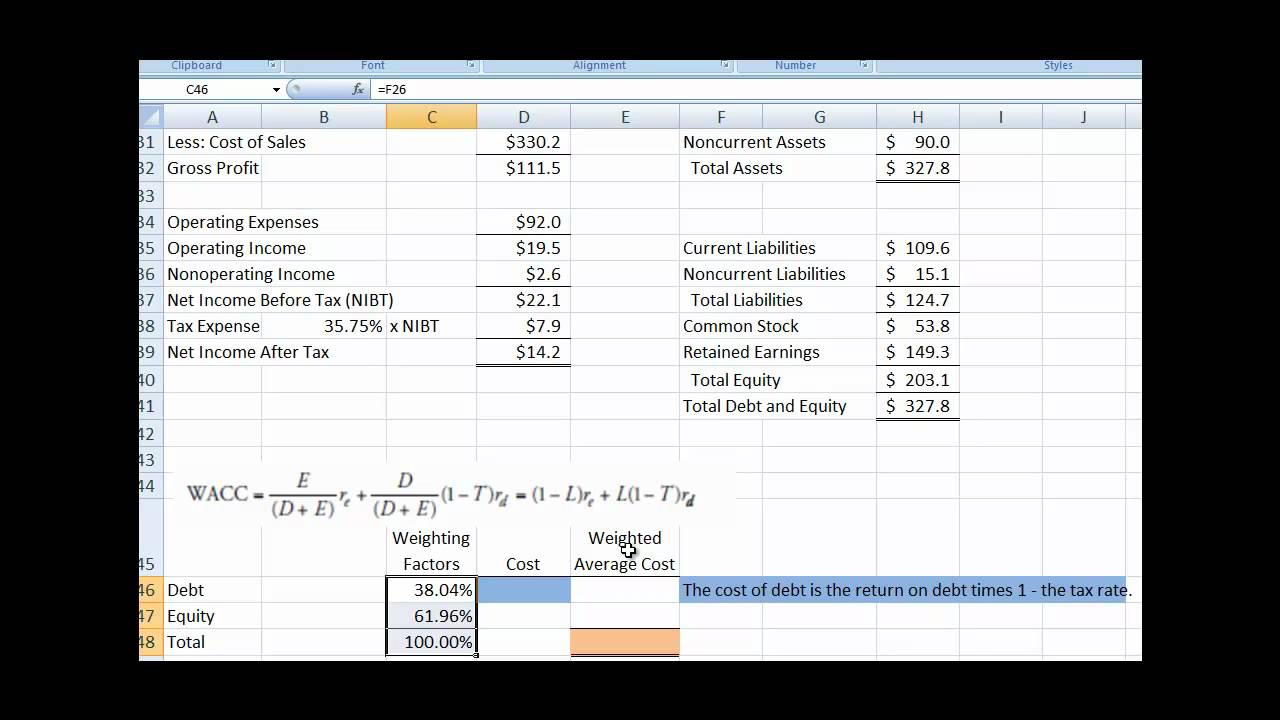Select the $111.5 gross profit value
The height and width of the screenshot is (720, 1280).
pyautogui.click(x=523, y=168)
